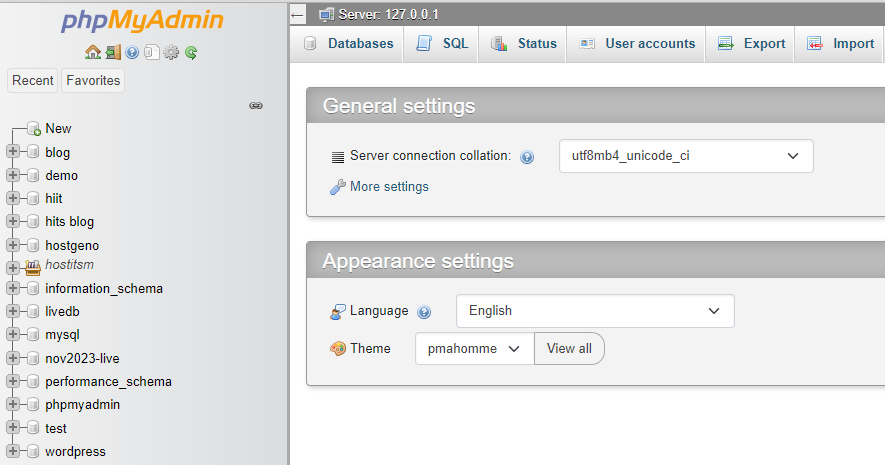Expand the hostitsm database node
This screenshot has width=885, height=465.
12,267
